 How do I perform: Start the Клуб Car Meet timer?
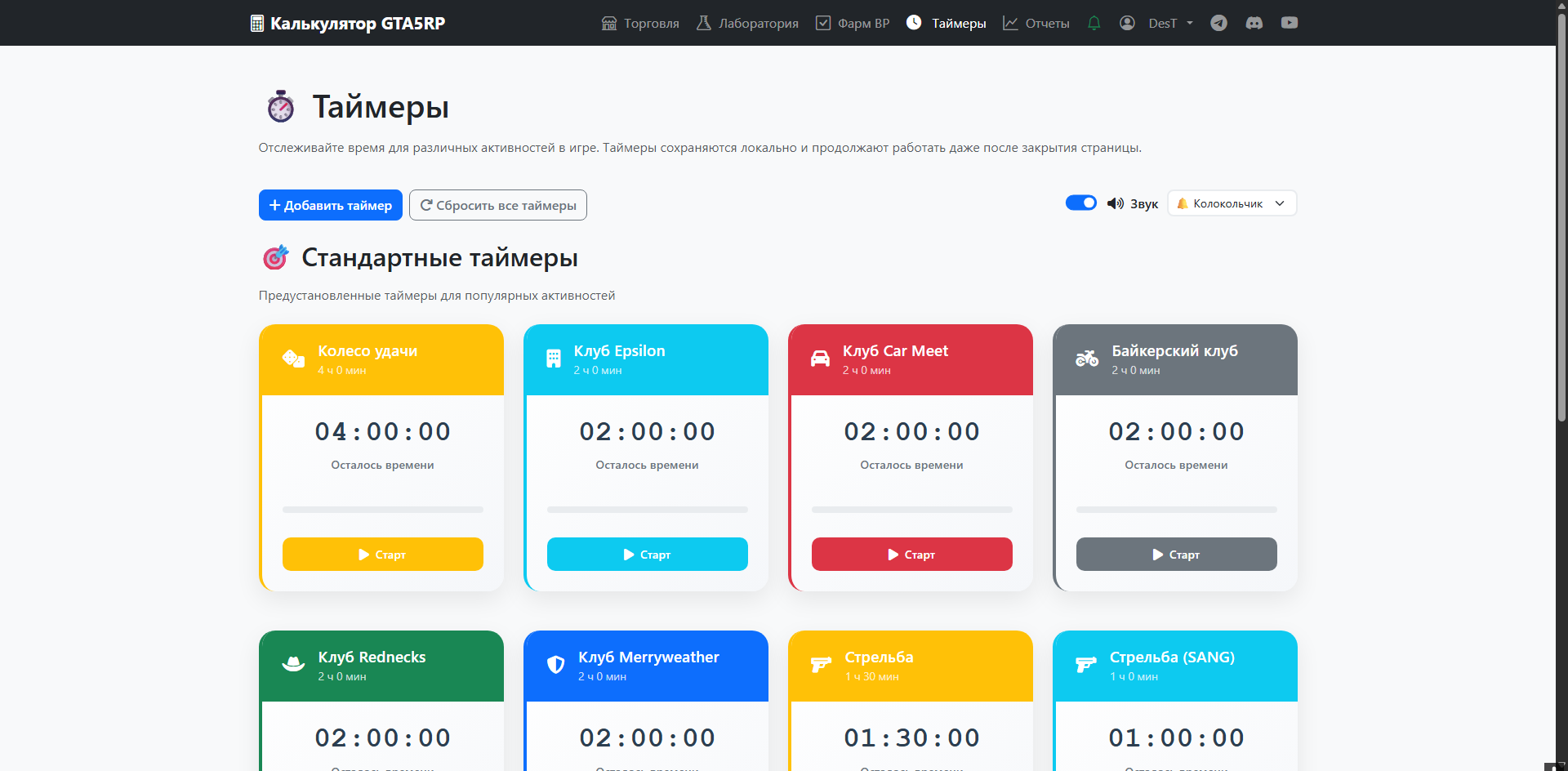912,555
